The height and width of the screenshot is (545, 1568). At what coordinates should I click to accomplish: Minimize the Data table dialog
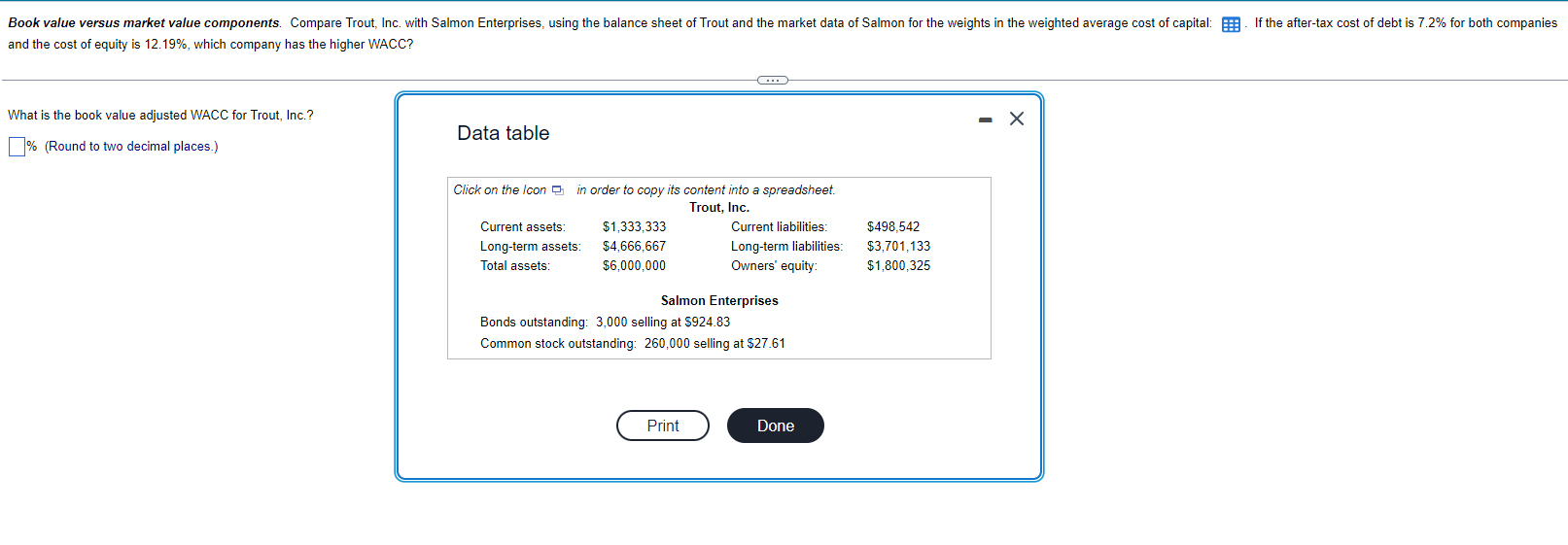986,119
